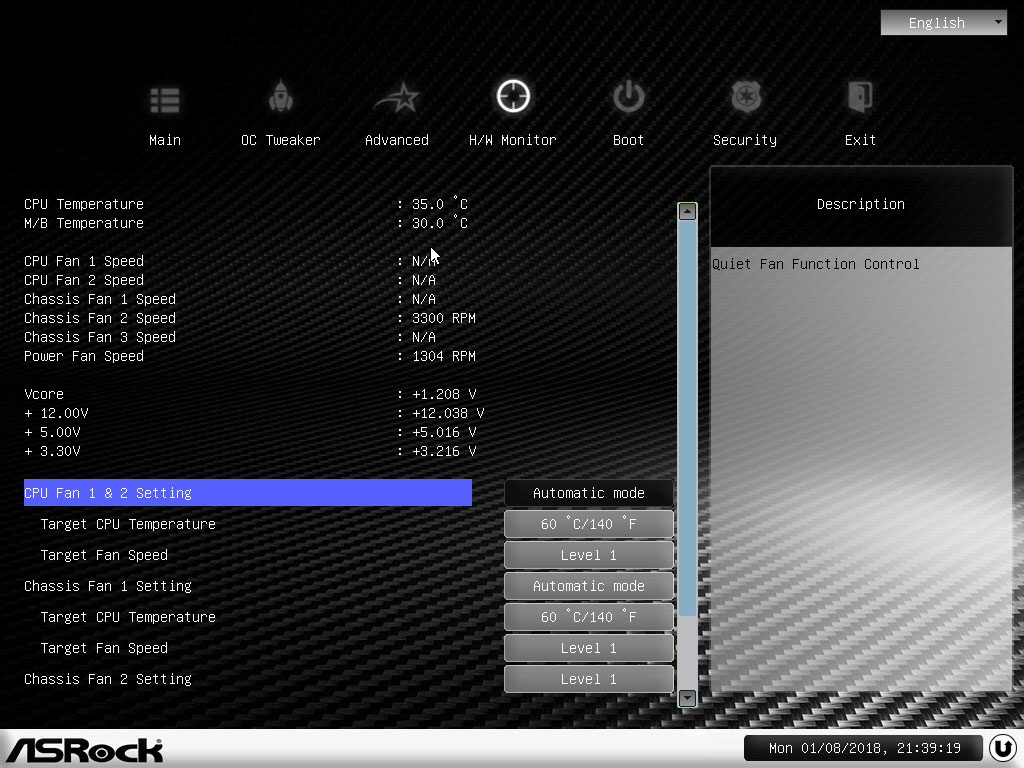Click the Chassis Fan 2 Speed 3300 RPM value
Viewport: 1024px width, 768px height.
point(443,318)
